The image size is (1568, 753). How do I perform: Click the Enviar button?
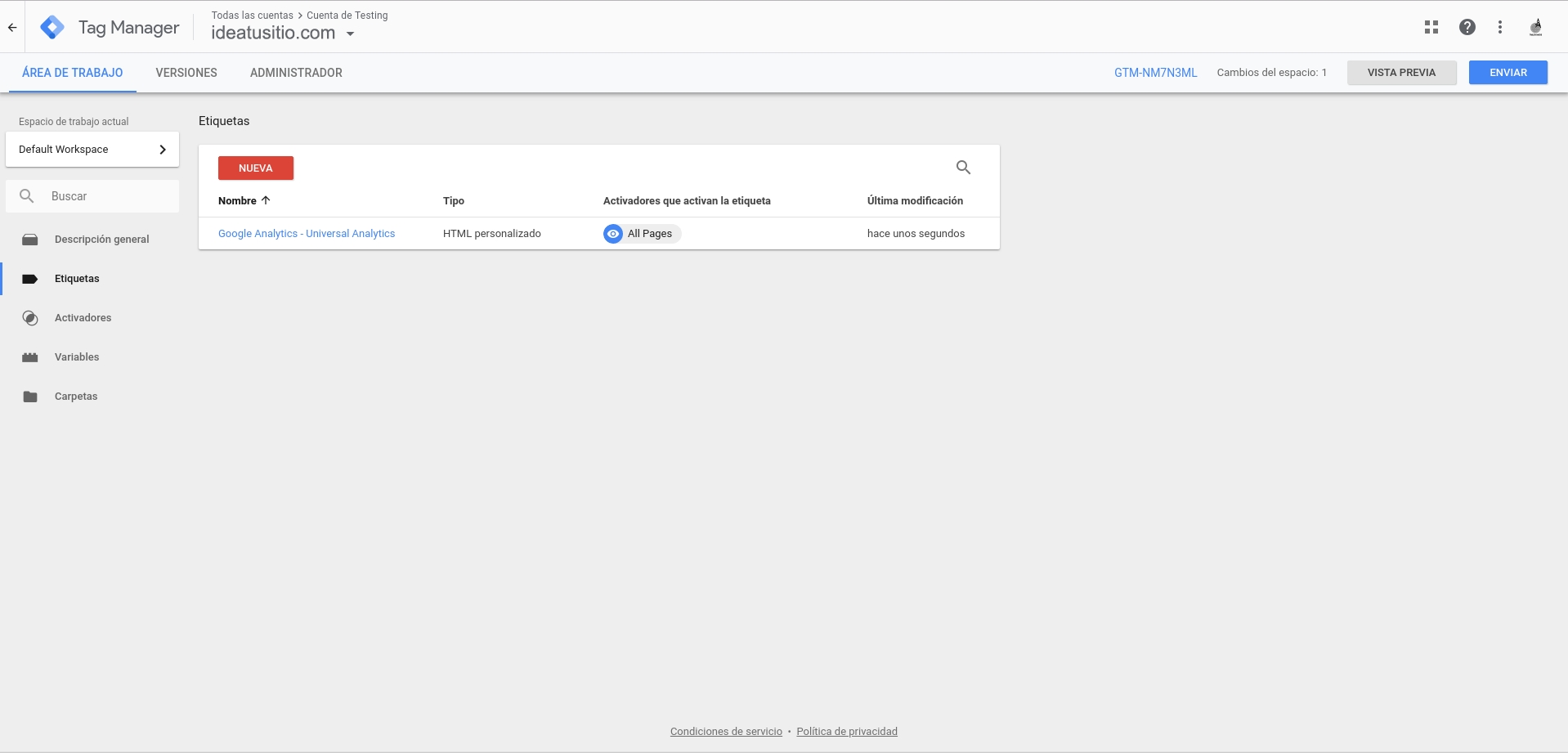coord(1508,73)
